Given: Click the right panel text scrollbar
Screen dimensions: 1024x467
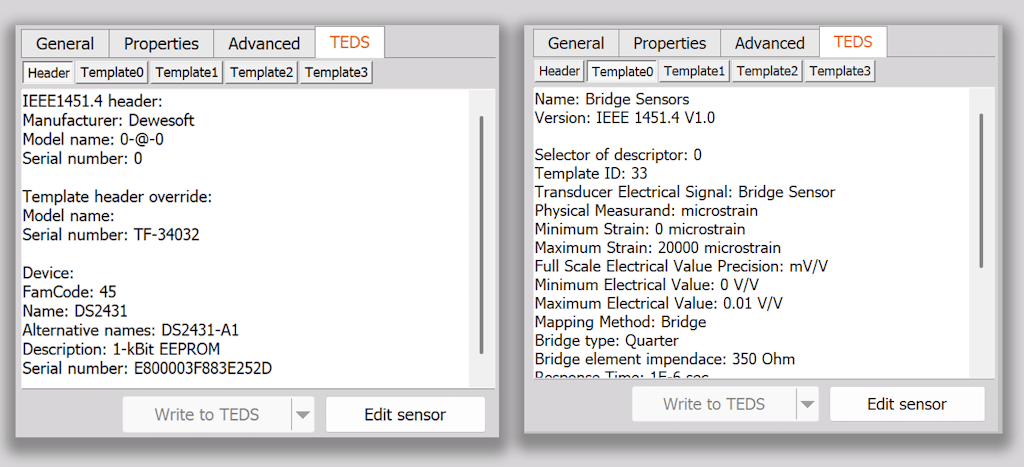Looking at the screenshot, I should coord(981,189).
